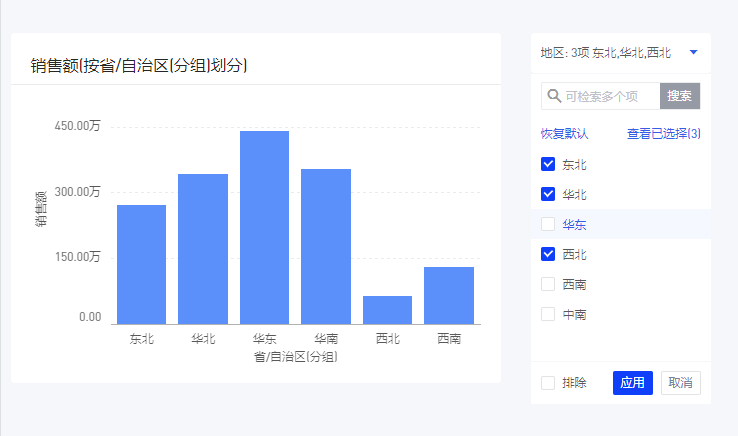
Task: Click the 搜索 search button
Action: click(680, 96)
